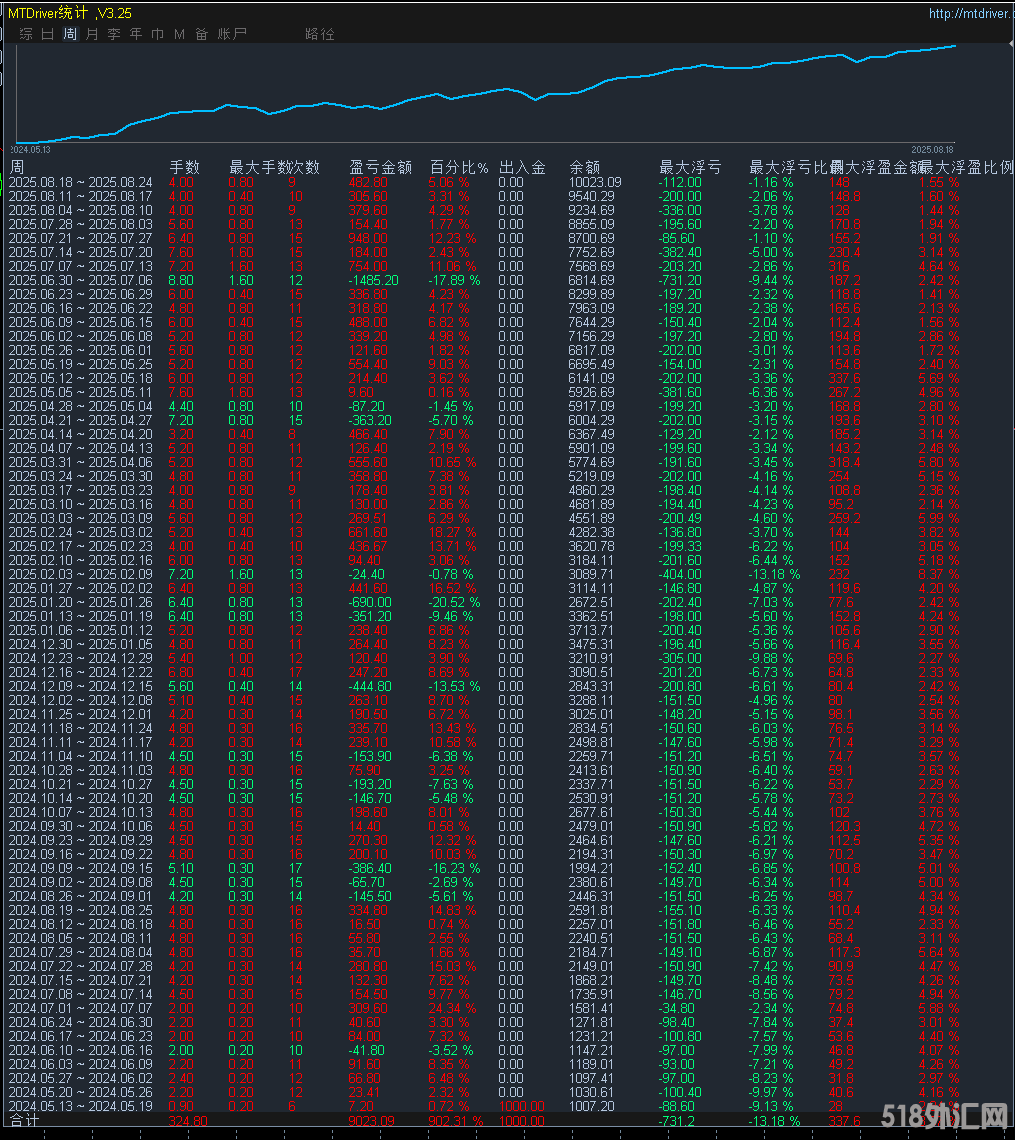The height and width of the screenshot is (1140, 1015).
Task: Switch to the 日 daily statistics tab
Action: pos(46,33)
